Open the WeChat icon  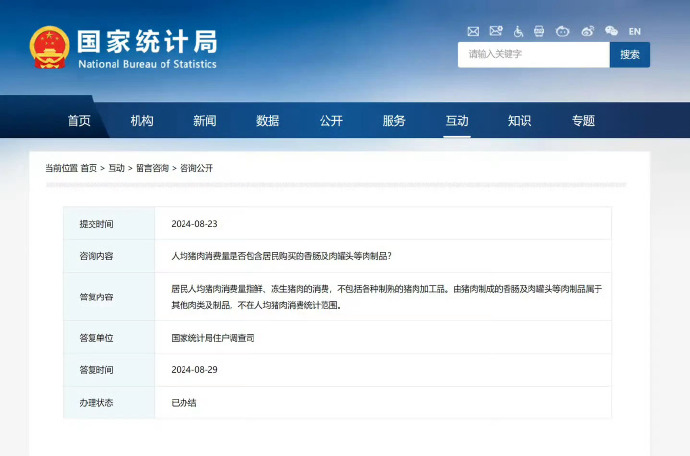click(611, 31)
